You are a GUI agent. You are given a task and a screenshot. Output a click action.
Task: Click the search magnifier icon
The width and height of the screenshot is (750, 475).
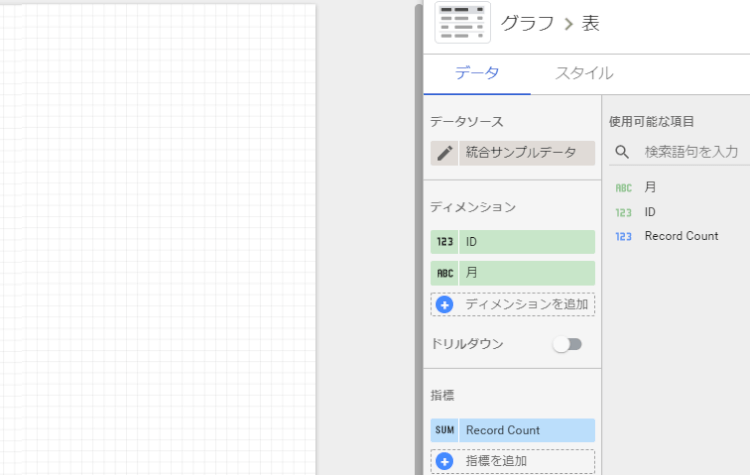click(622, 152)
